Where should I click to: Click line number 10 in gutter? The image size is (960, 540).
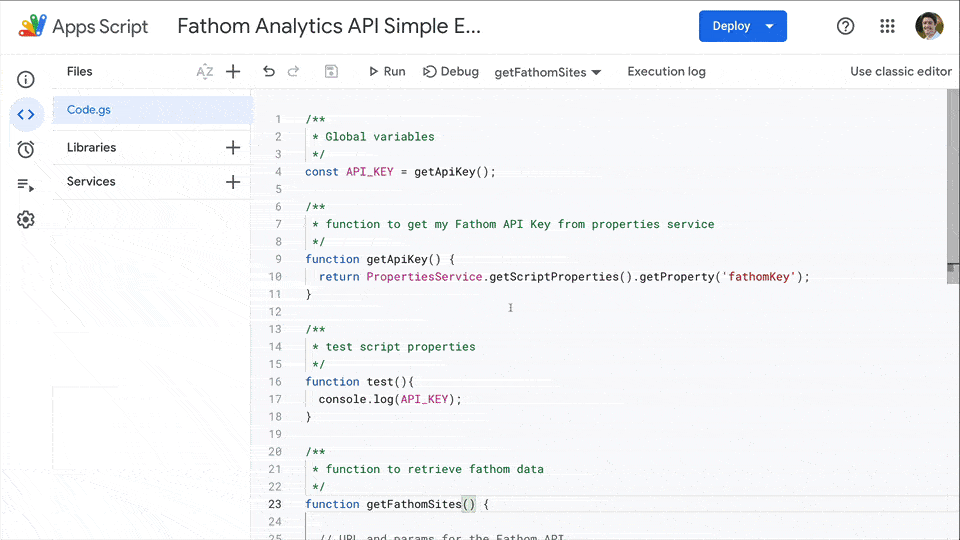point(275,277)
